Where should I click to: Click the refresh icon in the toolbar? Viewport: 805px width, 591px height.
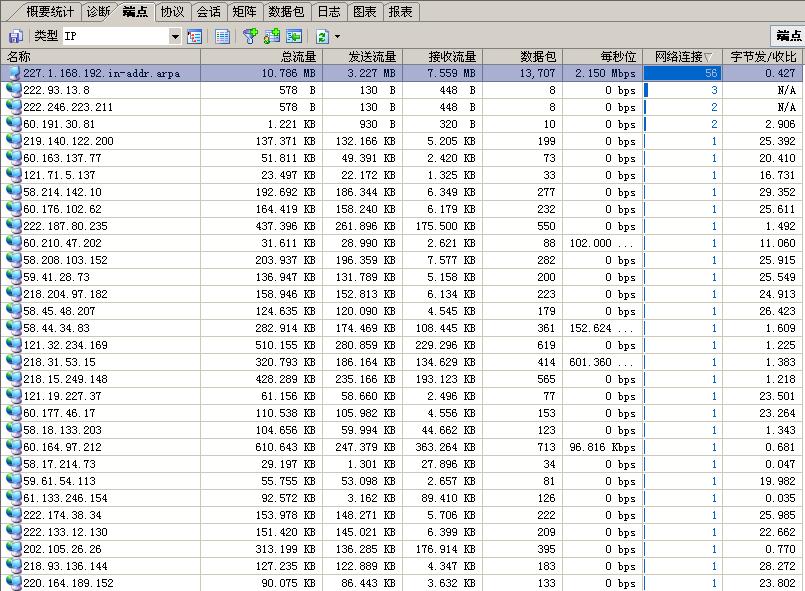coord(323,36)
